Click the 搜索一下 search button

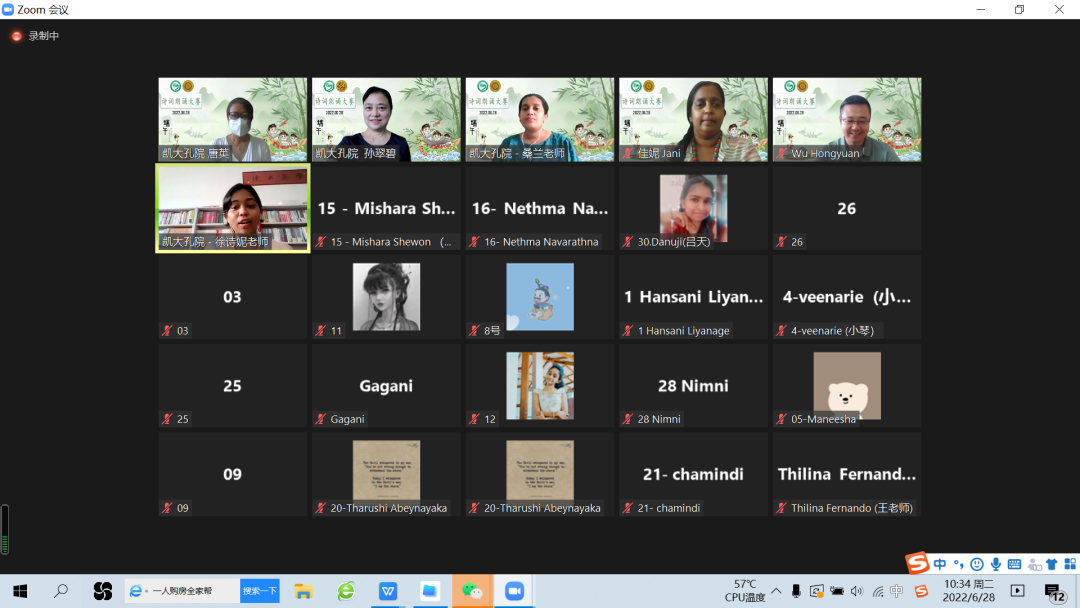259,591
